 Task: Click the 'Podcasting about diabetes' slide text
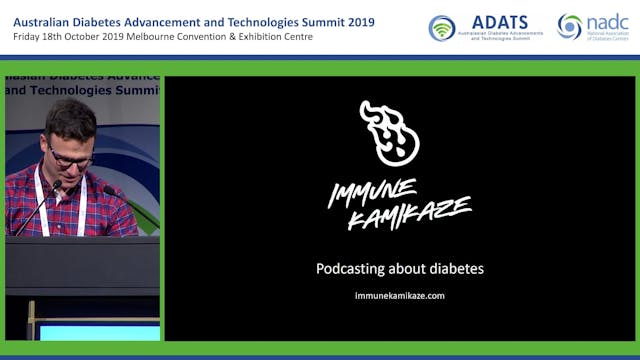click(x=400, y=269)
